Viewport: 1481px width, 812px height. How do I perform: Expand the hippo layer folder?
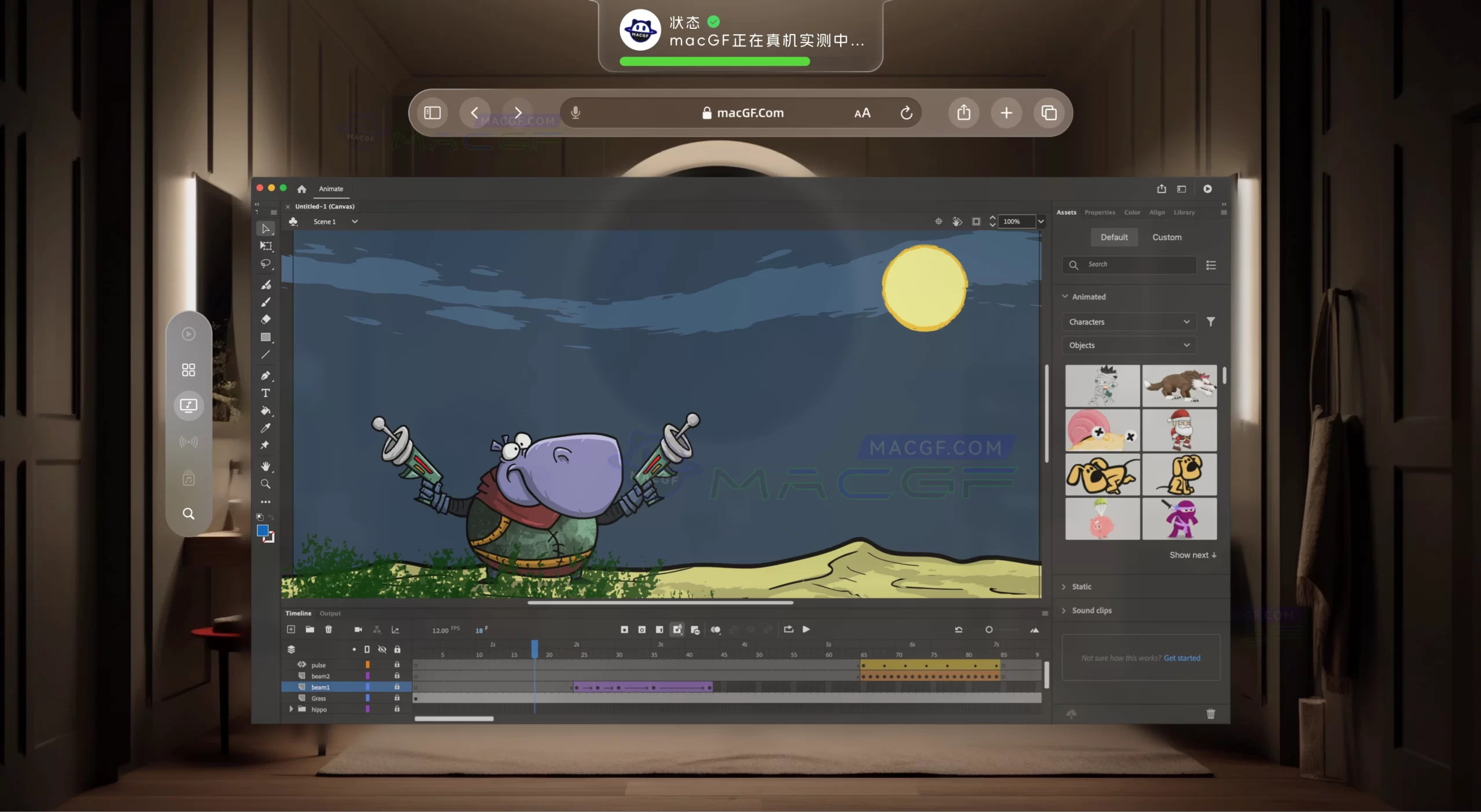coord(291,709)
